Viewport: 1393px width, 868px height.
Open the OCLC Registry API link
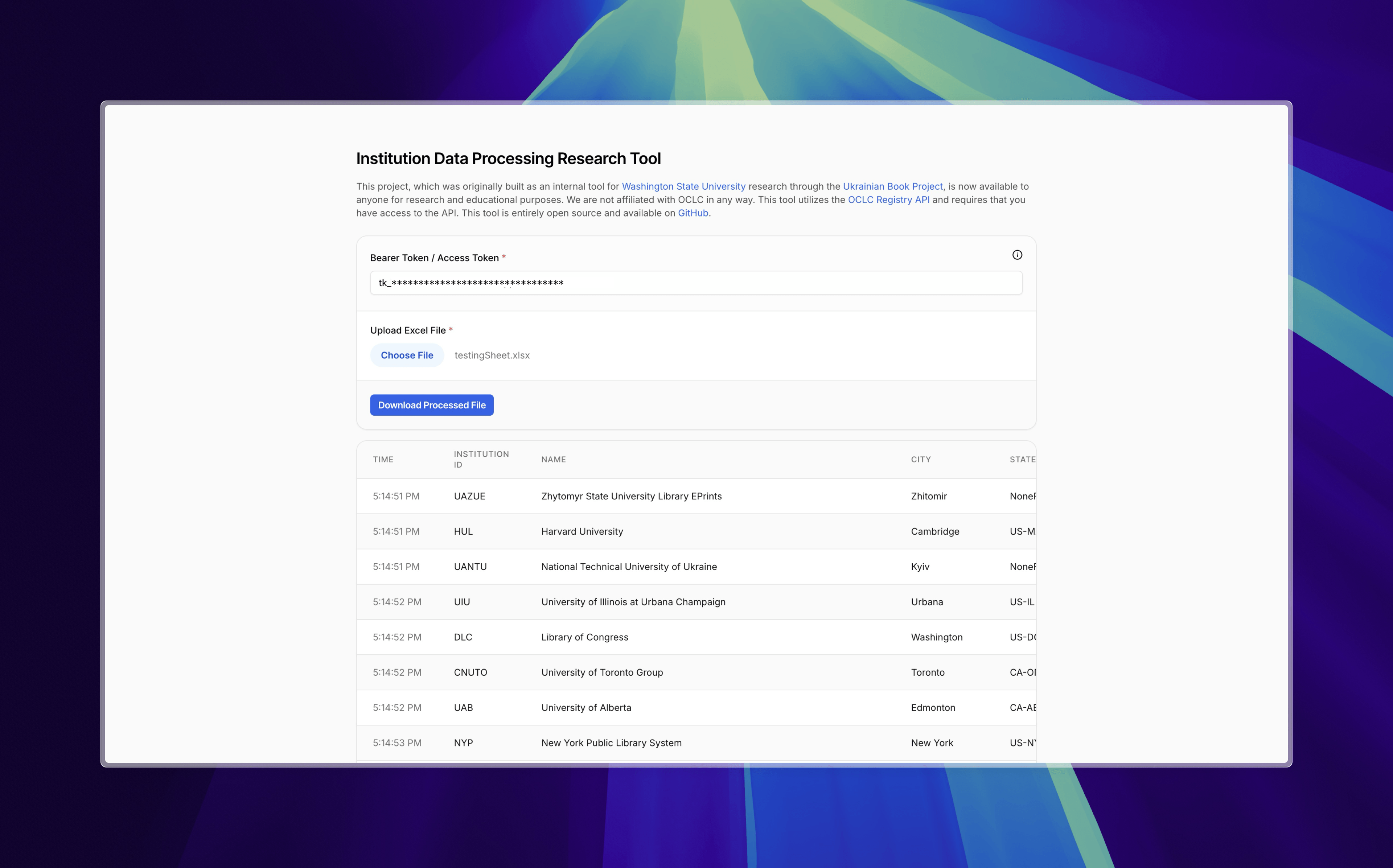(888, 200)
